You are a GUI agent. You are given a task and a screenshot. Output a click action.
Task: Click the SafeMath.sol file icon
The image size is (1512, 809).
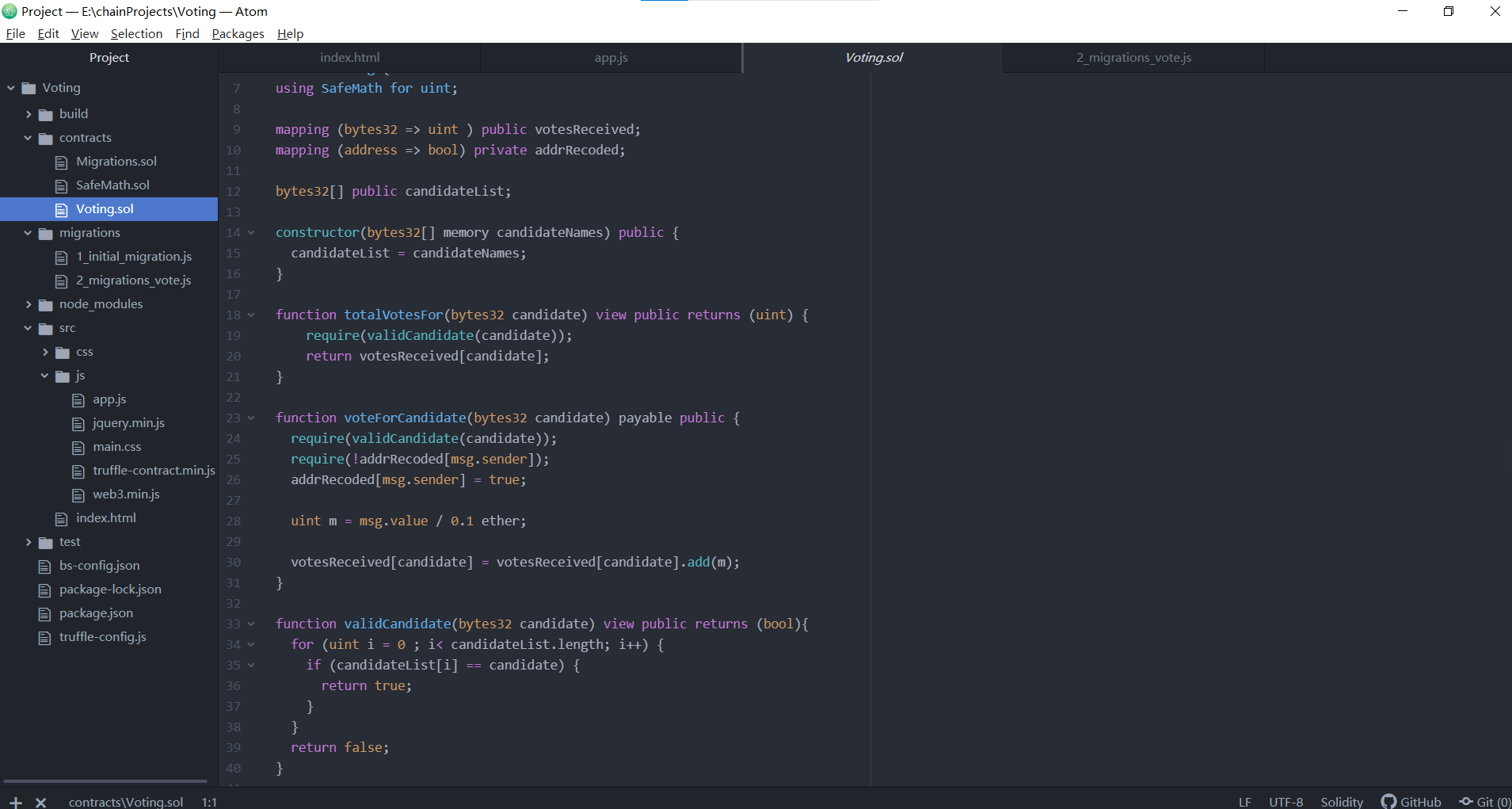coord(62,186)
